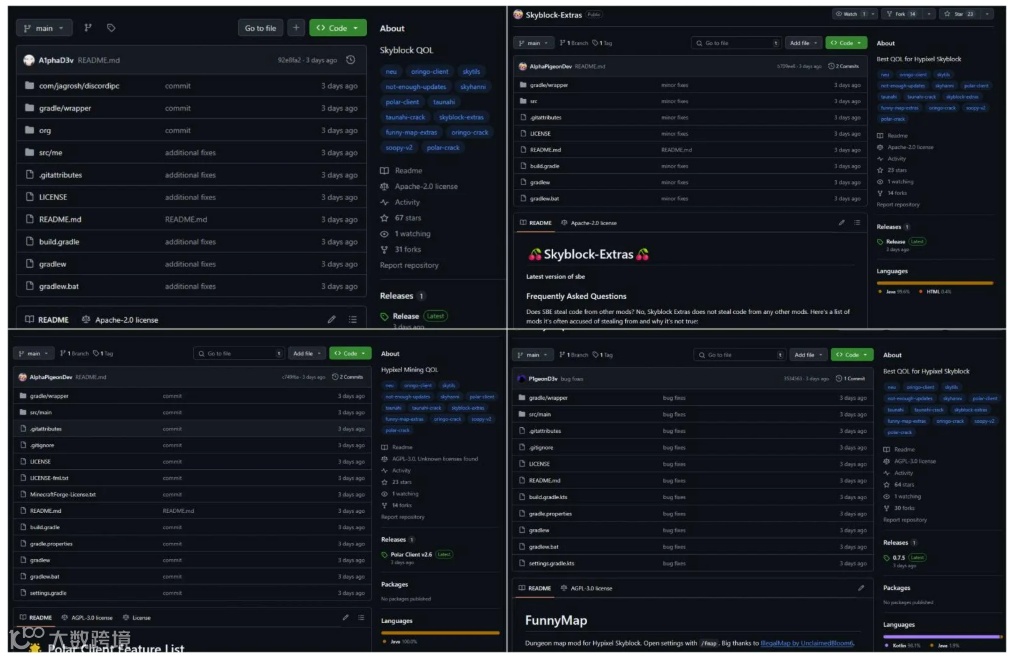Click release tag icon beside Release in Skyblock QOL

(x=384, y=316)
